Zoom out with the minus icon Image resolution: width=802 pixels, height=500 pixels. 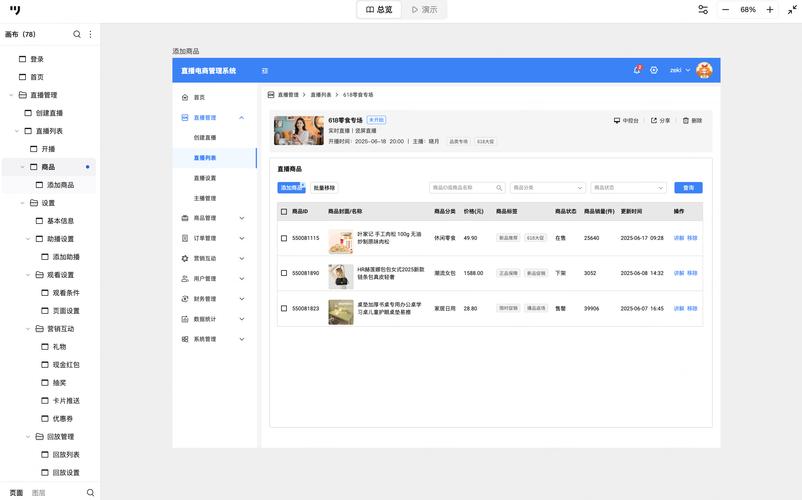[725, 10]
